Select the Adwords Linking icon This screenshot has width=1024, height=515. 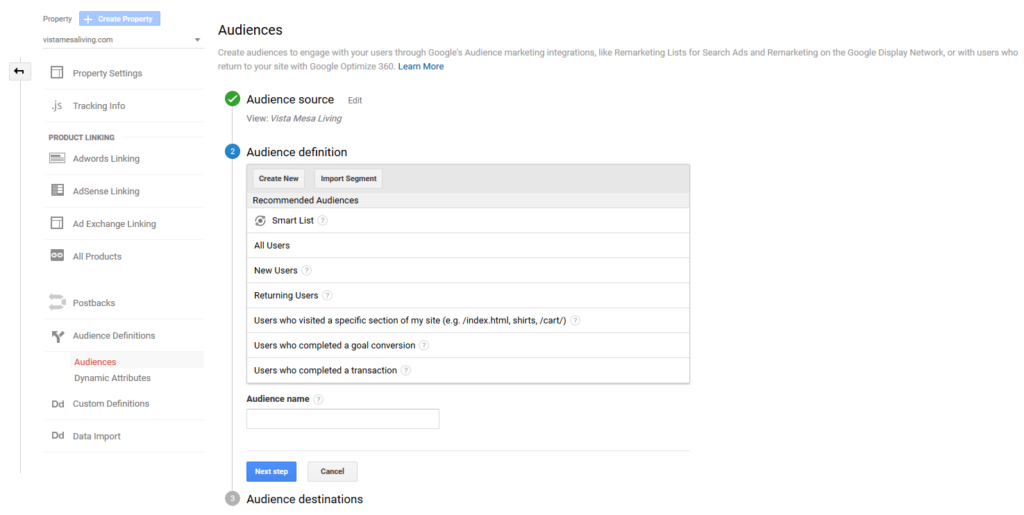pos(57,158)
